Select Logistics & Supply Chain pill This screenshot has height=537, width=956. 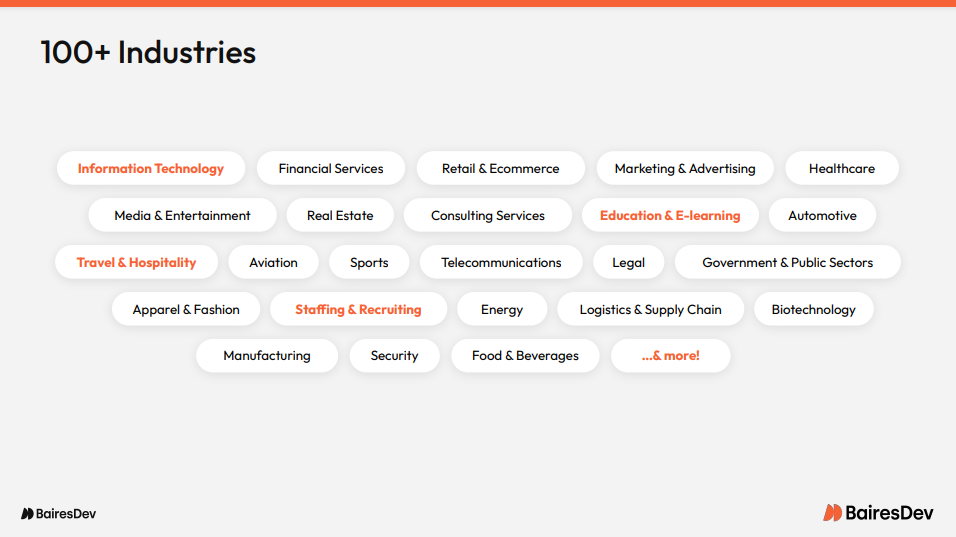point(651,309)
